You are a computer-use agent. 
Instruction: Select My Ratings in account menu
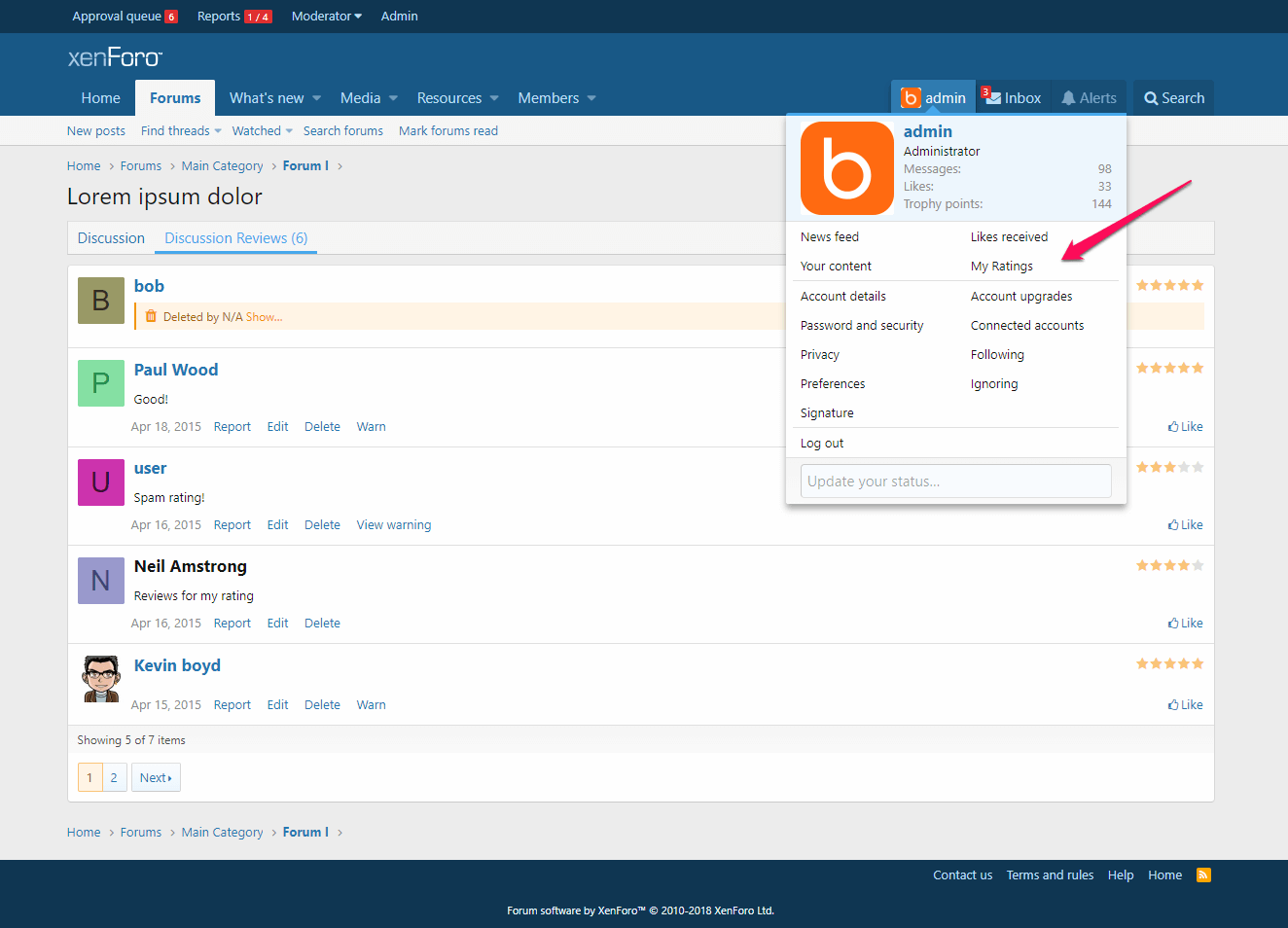(x=1001, y=267)
